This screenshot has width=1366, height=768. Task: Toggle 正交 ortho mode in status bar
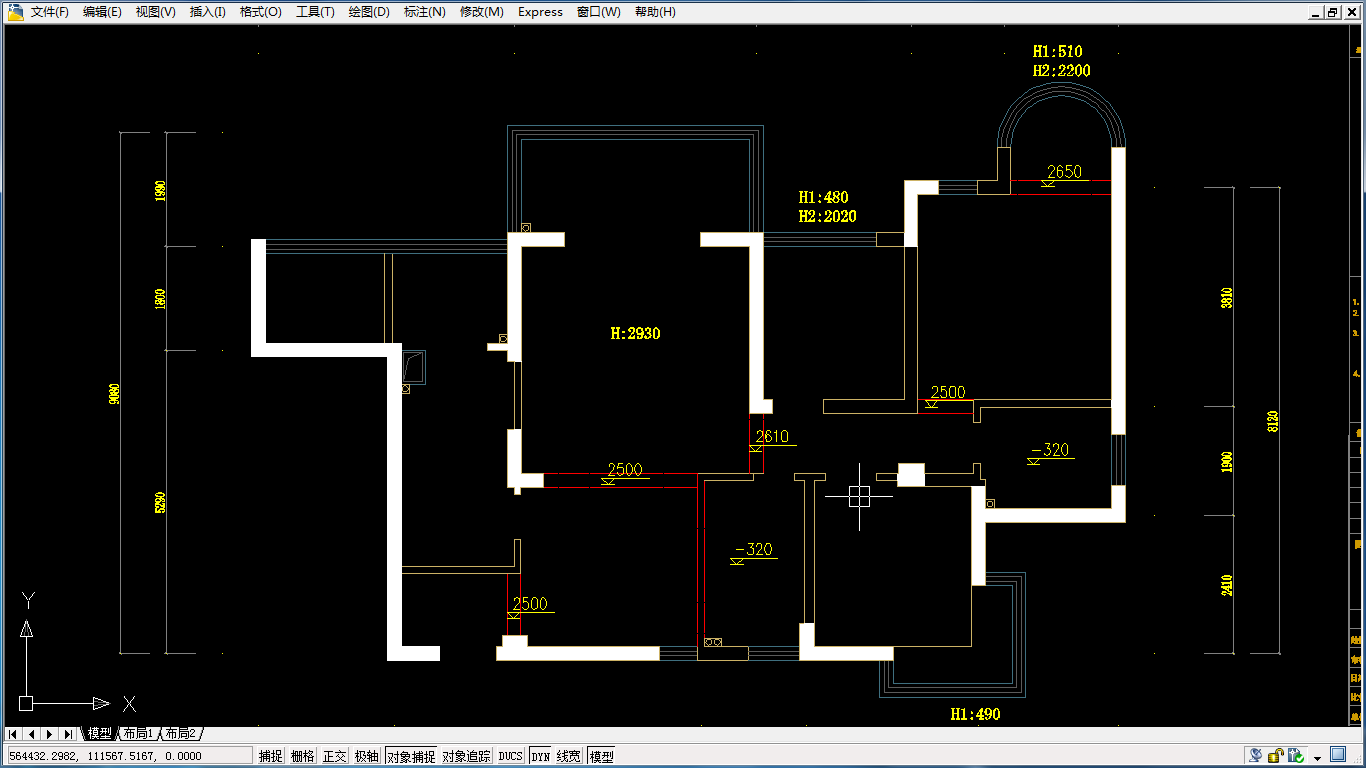point(335,756)
